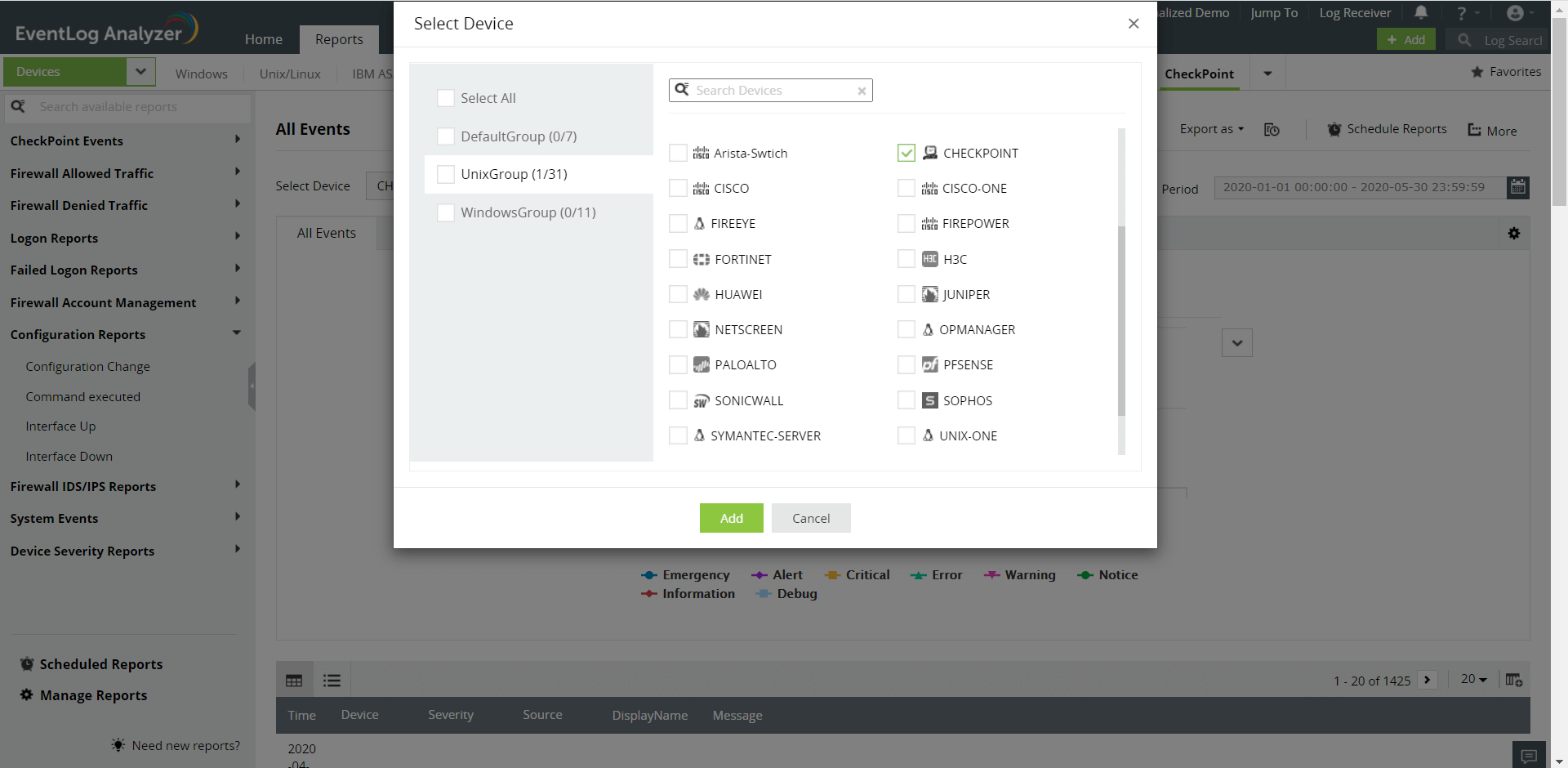This screenshot has height=768, width=1568.
Task: Expand the CheckPoint Events section
Action: (238, 139)
